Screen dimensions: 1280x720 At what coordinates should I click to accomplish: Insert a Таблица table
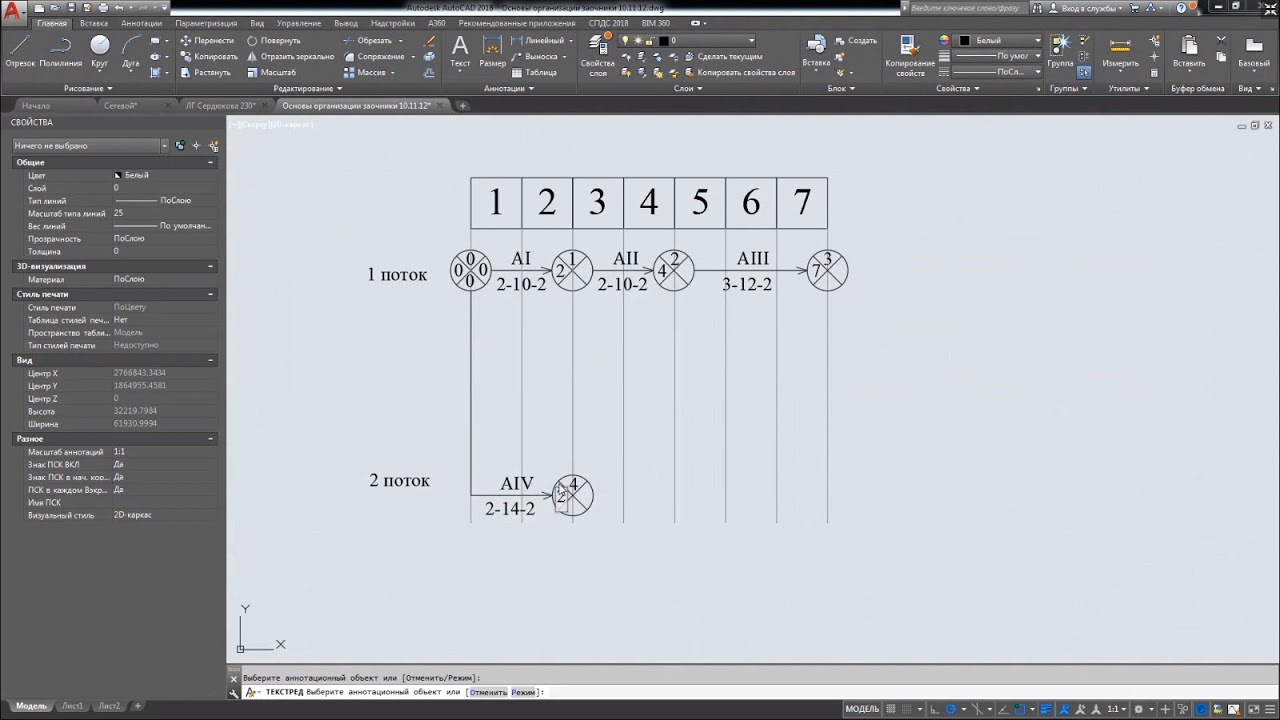coord(534,73)
